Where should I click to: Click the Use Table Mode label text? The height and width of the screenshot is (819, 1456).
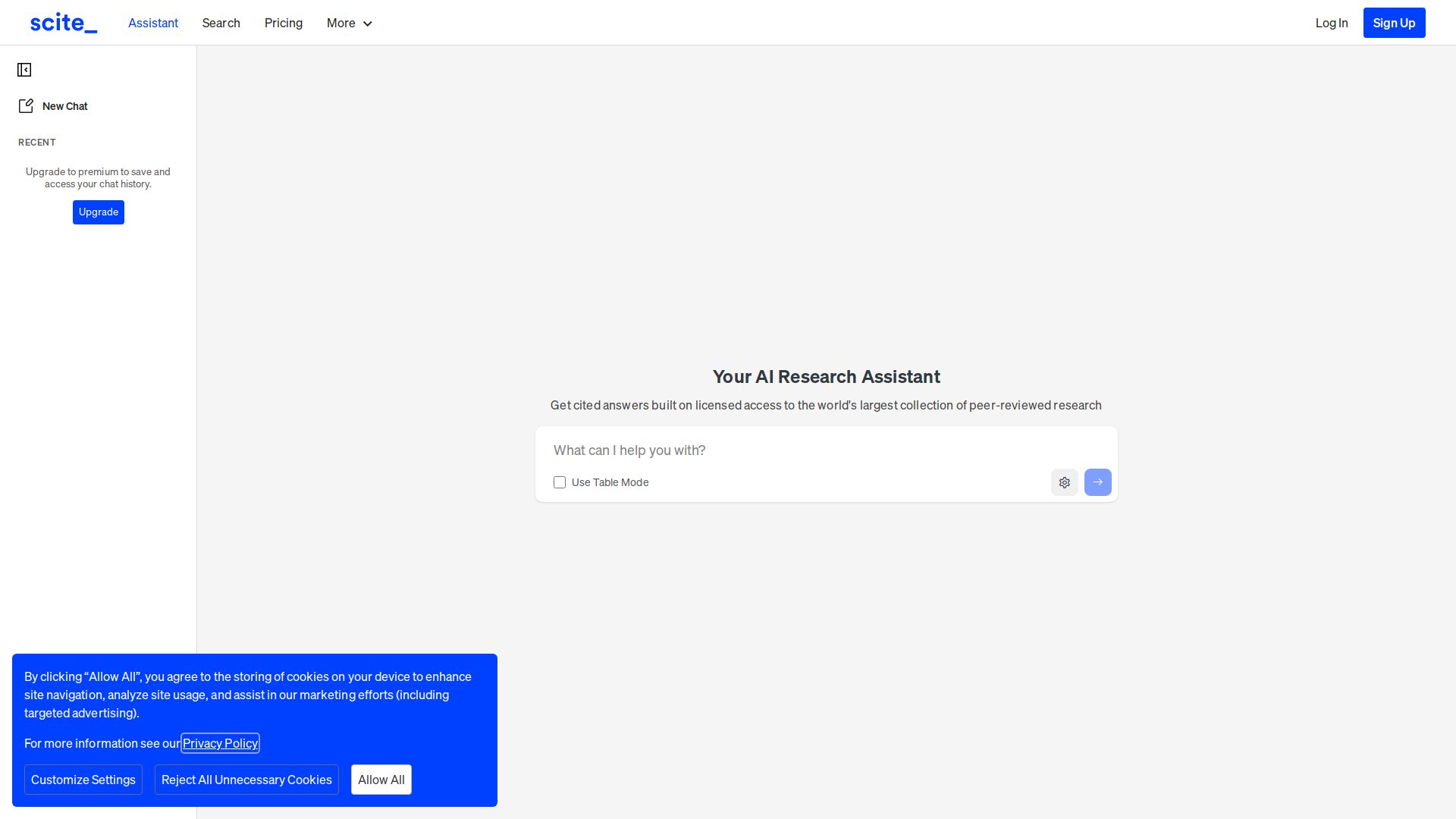610,482
